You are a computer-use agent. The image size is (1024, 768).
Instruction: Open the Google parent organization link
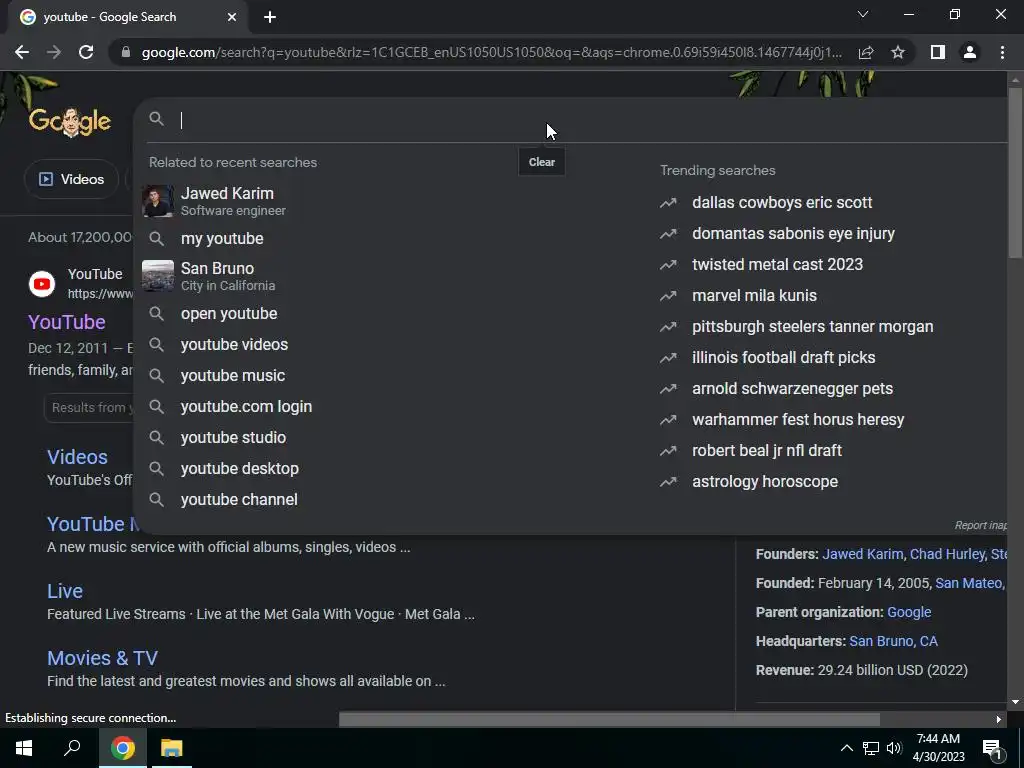tap(909, 613)
